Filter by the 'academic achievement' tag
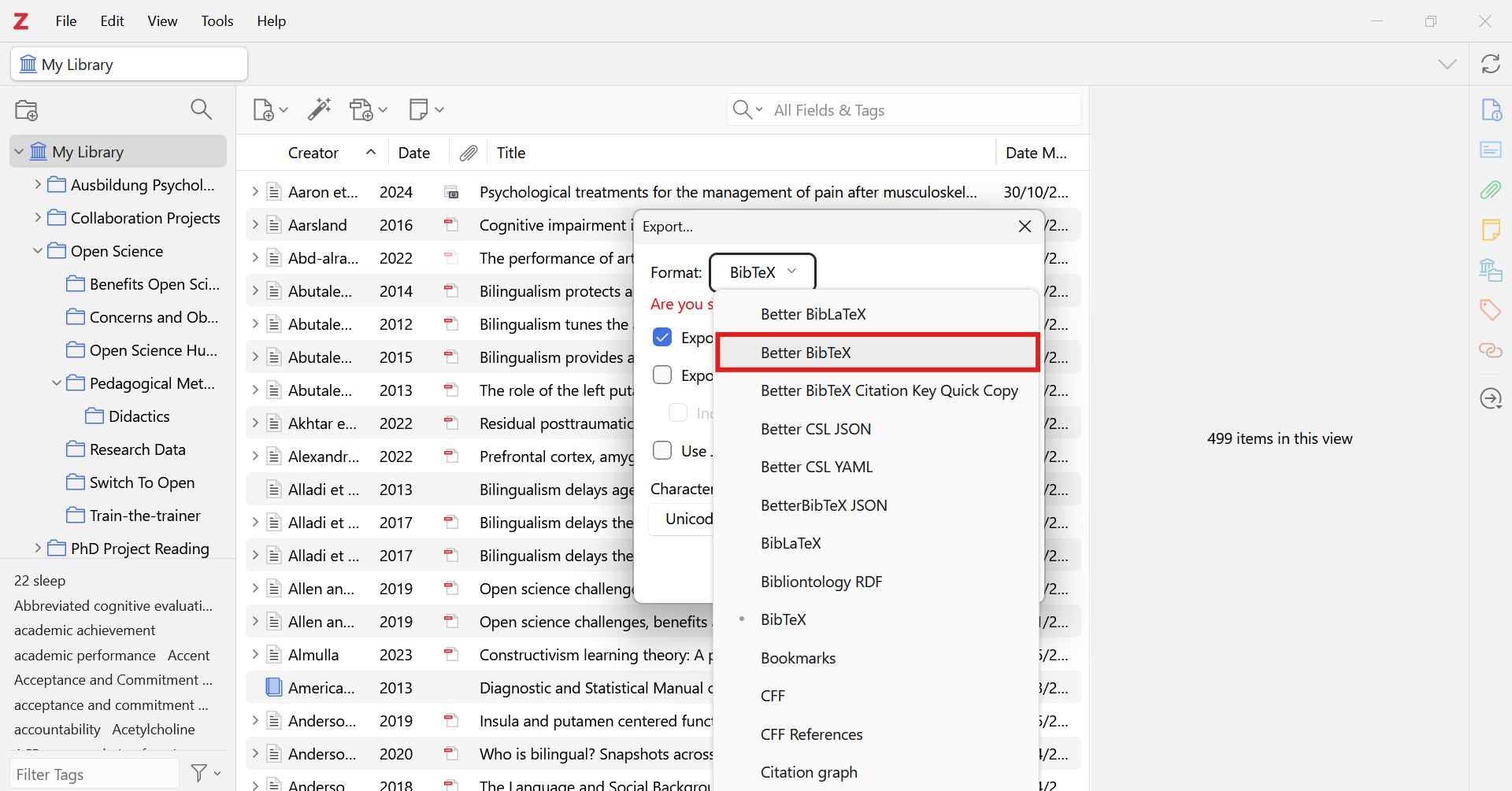Screen dimensions: 1512x791 click(x=85, y=630)
